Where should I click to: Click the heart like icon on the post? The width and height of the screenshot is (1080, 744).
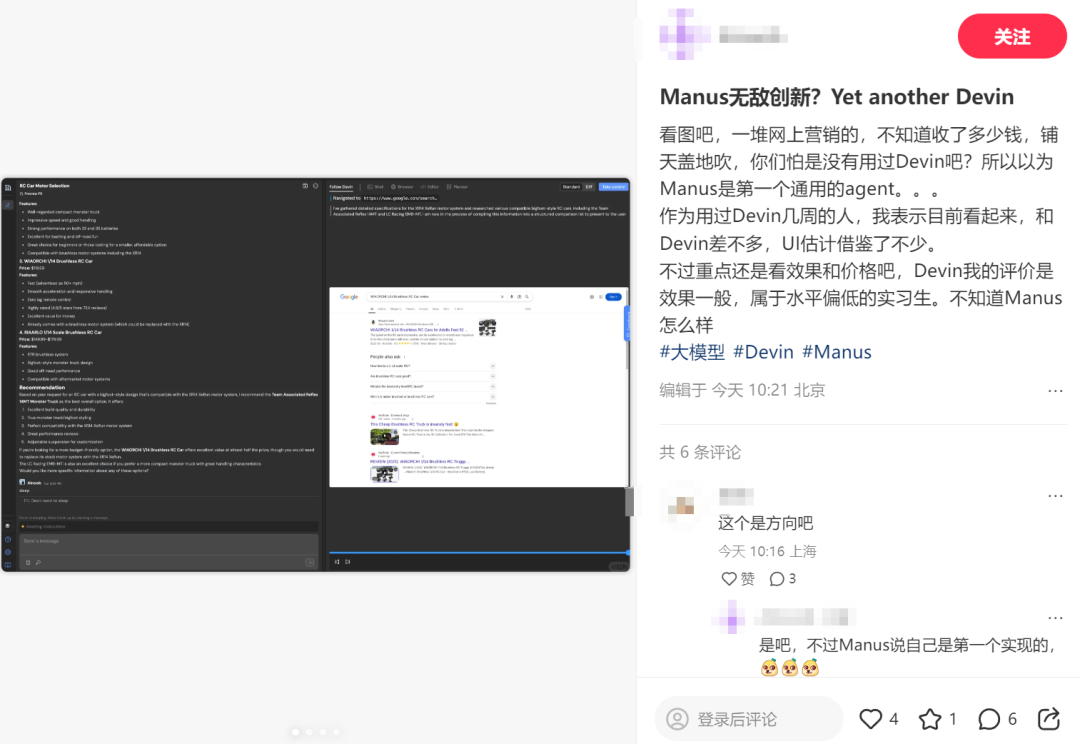(871, 718)
